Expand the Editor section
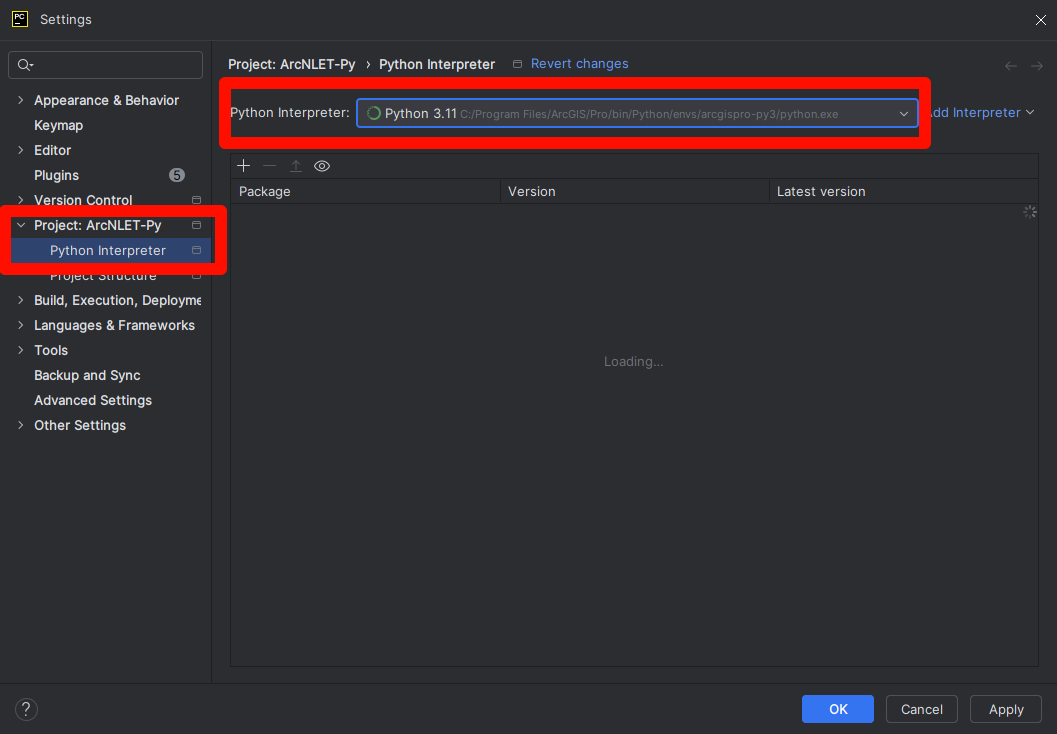 (20, 150)
